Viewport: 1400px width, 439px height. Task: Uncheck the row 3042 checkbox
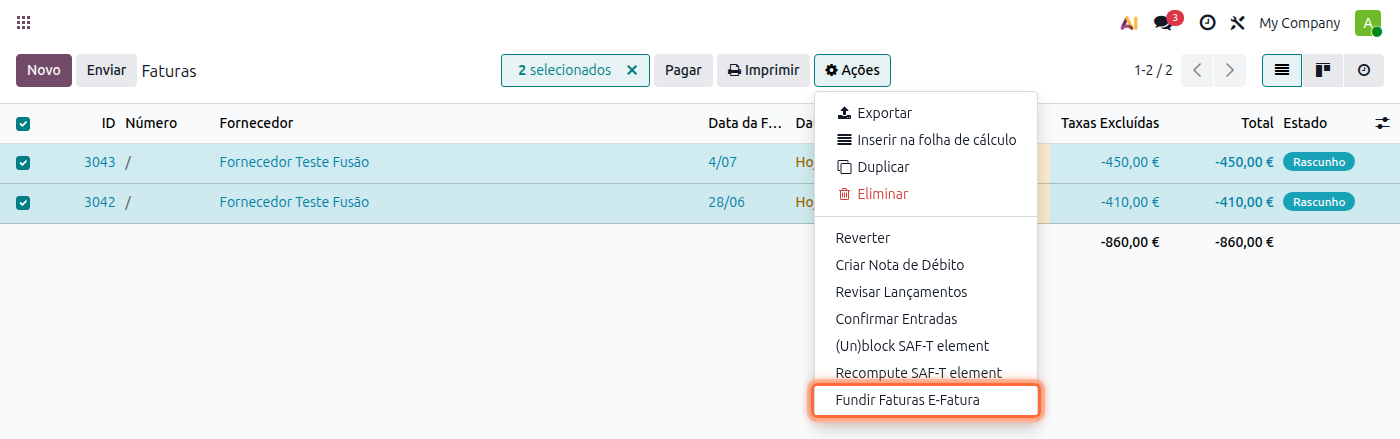pos(23,203)
